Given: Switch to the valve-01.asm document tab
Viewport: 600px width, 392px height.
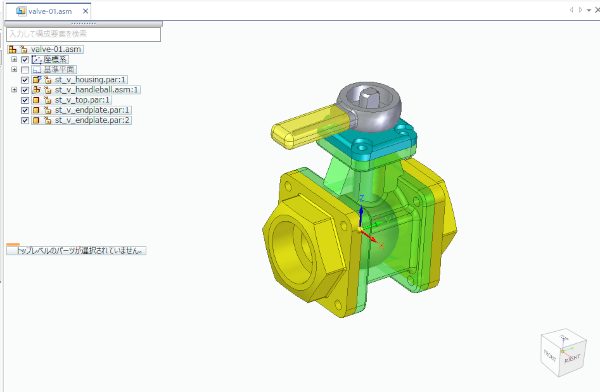Looking at the screenshot, I should (x=48, y=11).
